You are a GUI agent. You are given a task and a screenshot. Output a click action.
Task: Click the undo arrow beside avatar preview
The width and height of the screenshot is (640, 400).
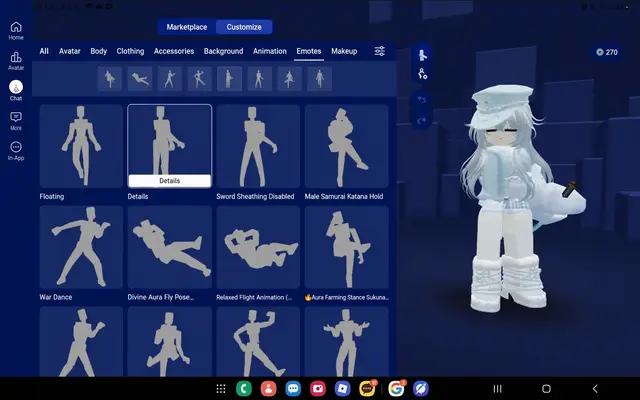422,100
